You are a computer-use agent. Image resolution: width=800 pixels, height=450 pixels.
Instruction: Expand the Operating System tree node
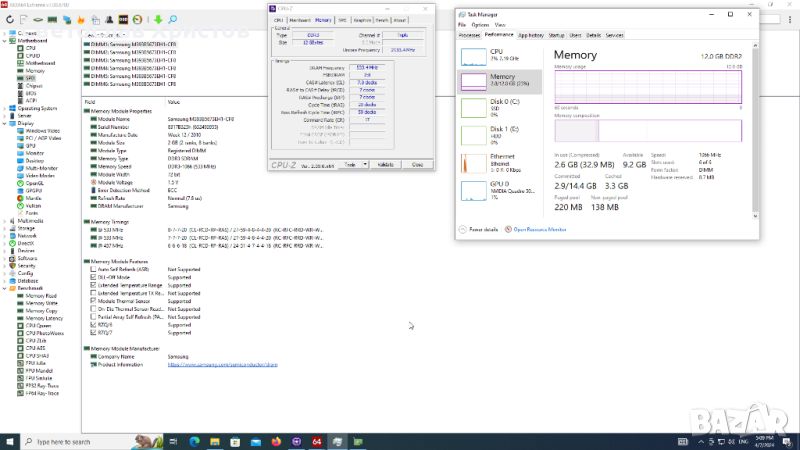point(4,108)
